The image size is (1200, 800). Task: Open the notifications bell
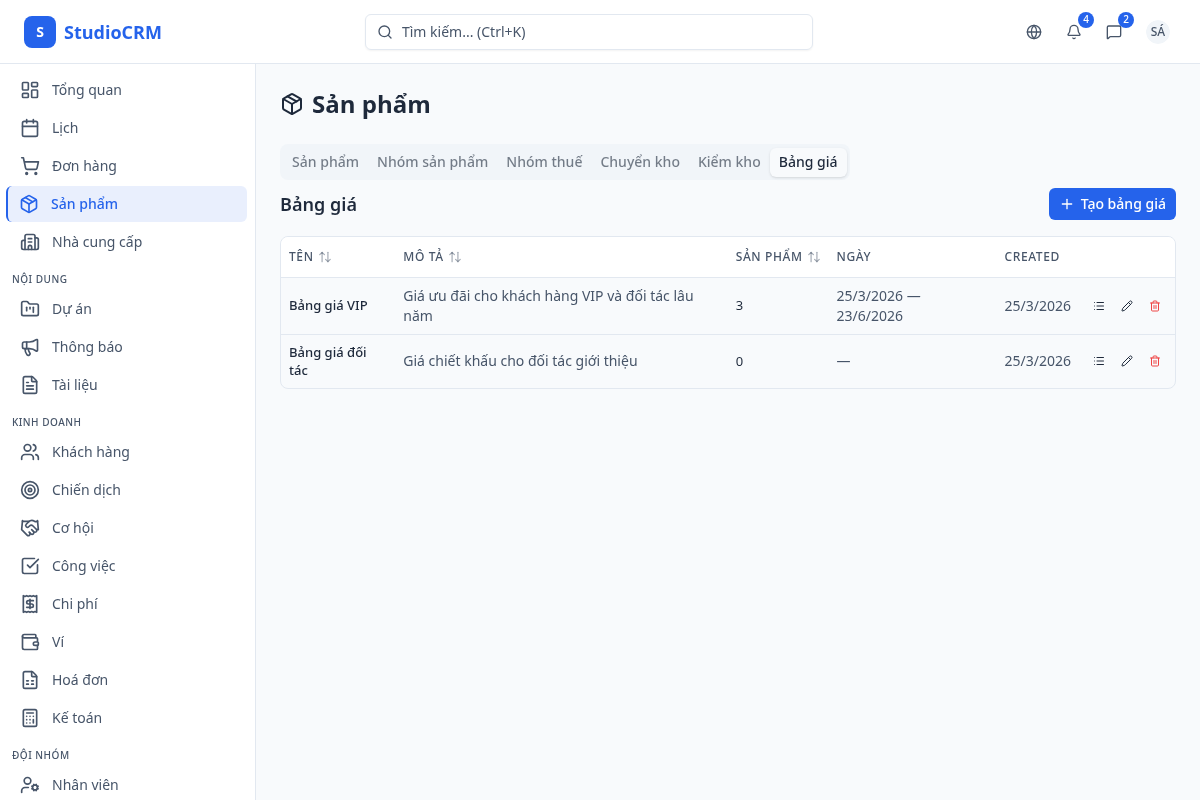pyautogui.click(x=1074, y=32)
